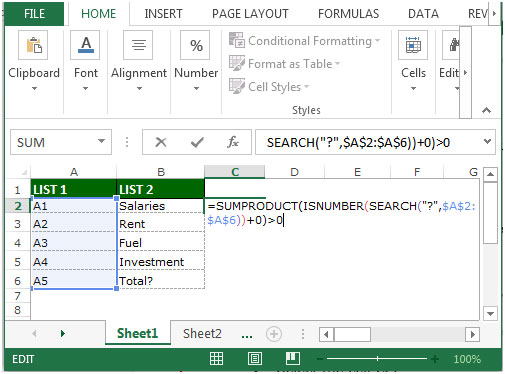Click the Format as Table icon
The height and width of the screenshot is (374, 505).
point(237,63)
